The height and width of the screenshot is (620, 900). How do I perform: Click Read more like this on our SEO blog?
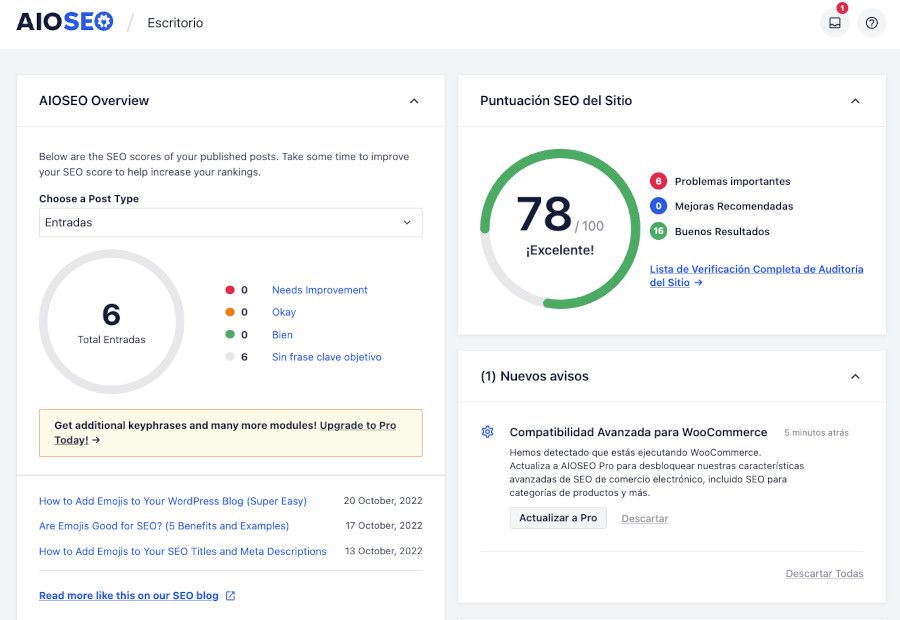(129, 596)
